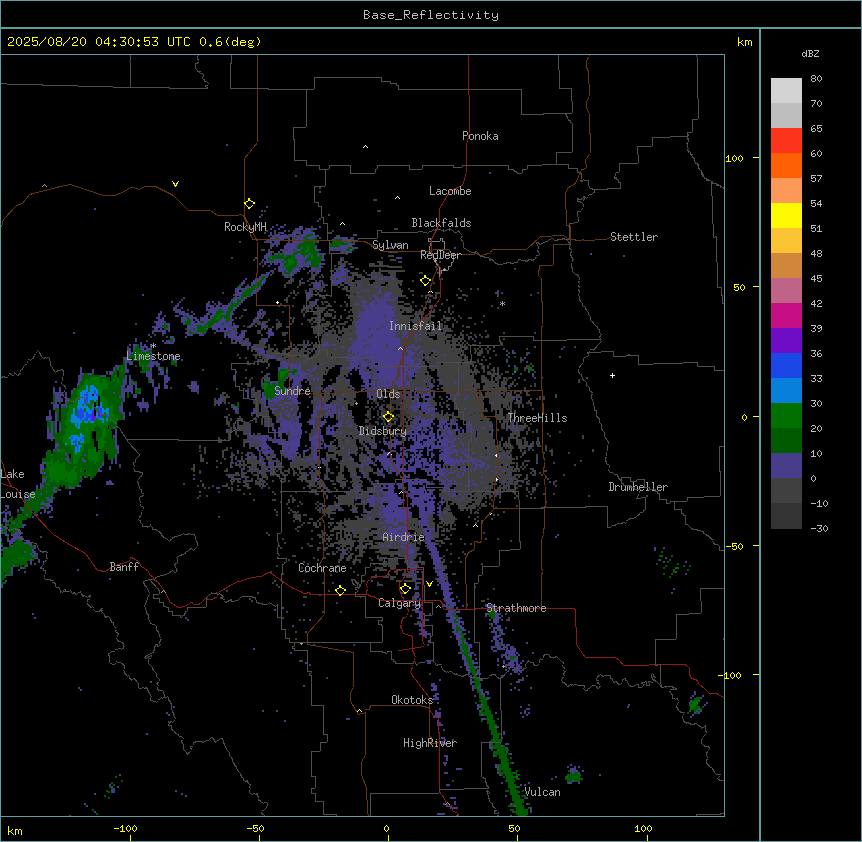
Task: Click the ThreeHills label
Action: point(537,418)
